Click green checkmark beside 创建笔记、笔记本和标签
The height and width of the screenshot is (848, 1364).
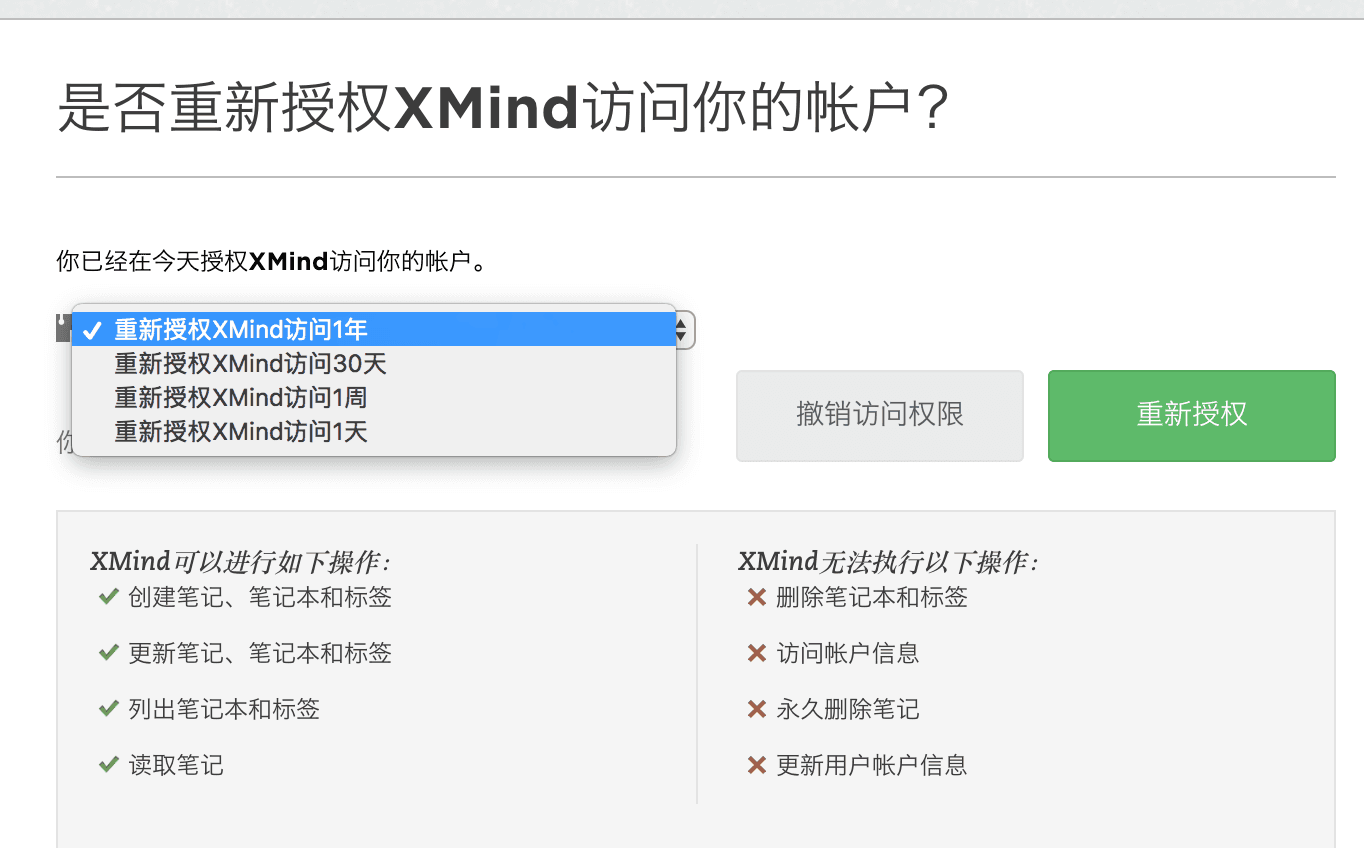[x=108, y=597]
